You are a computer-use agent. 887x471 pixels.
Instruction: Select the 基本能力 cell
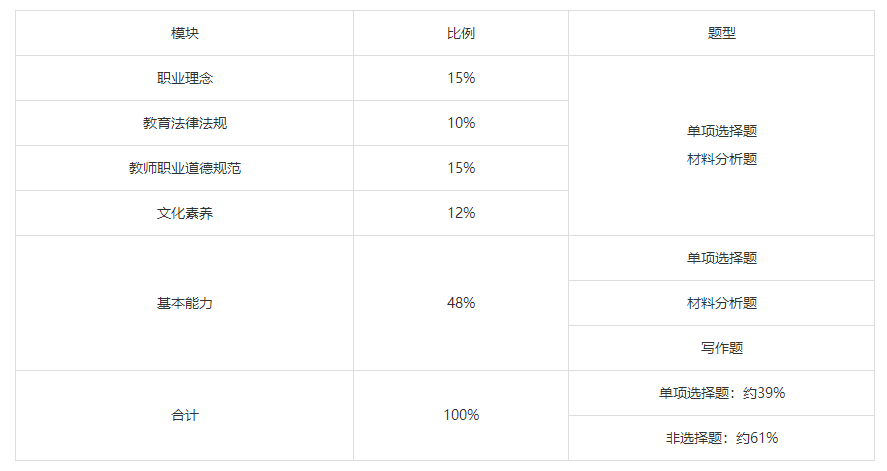(184, 303)
